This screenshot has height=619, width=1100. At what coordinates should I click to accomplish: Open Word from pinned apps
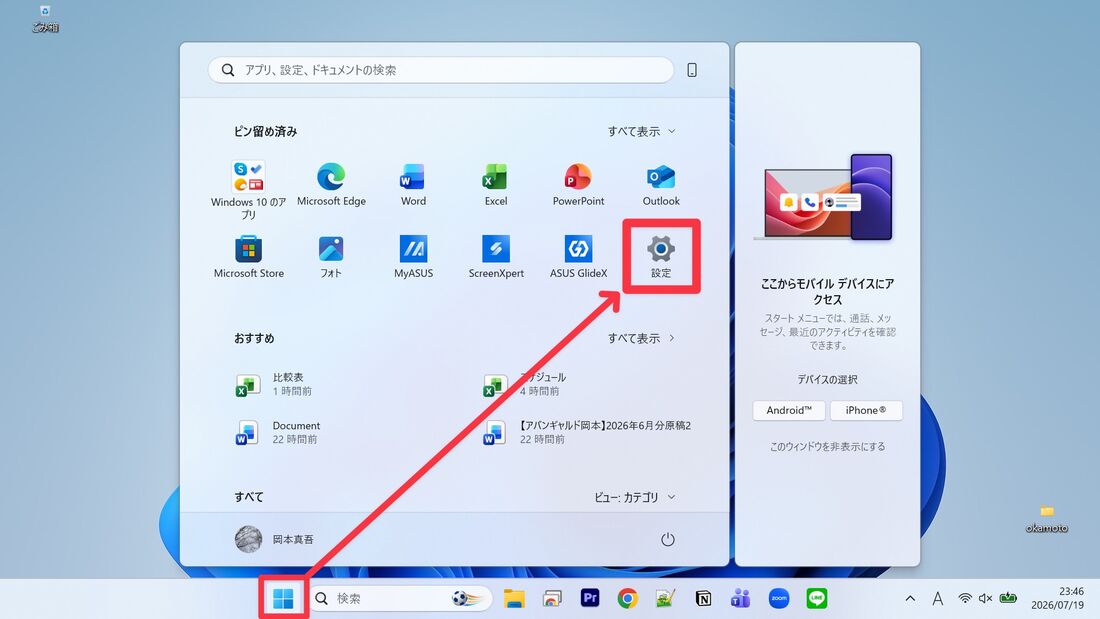(x=413, y=184)
